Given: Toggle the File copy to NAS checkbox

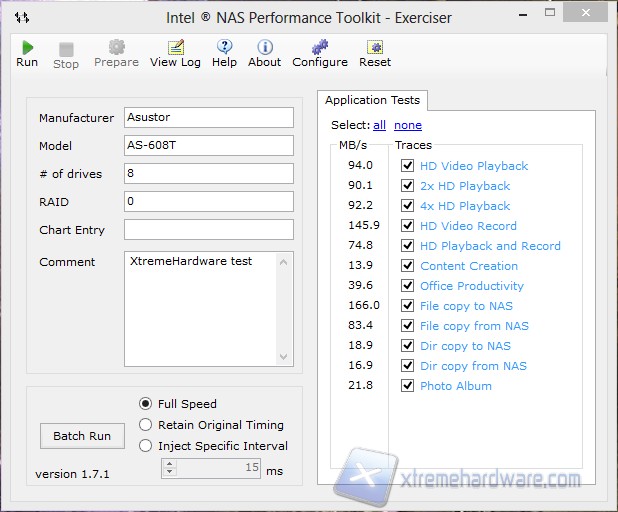Looking at the screenshot, I should click(x=407, y=306).
